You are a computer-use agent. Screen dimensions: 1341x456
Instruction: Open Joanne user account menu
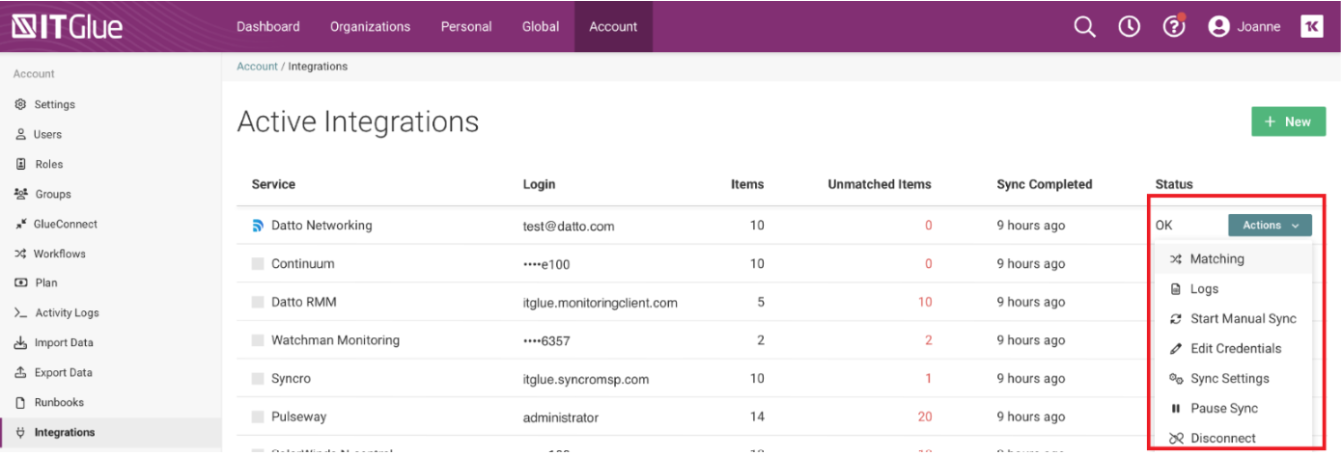coord(1244,27)
